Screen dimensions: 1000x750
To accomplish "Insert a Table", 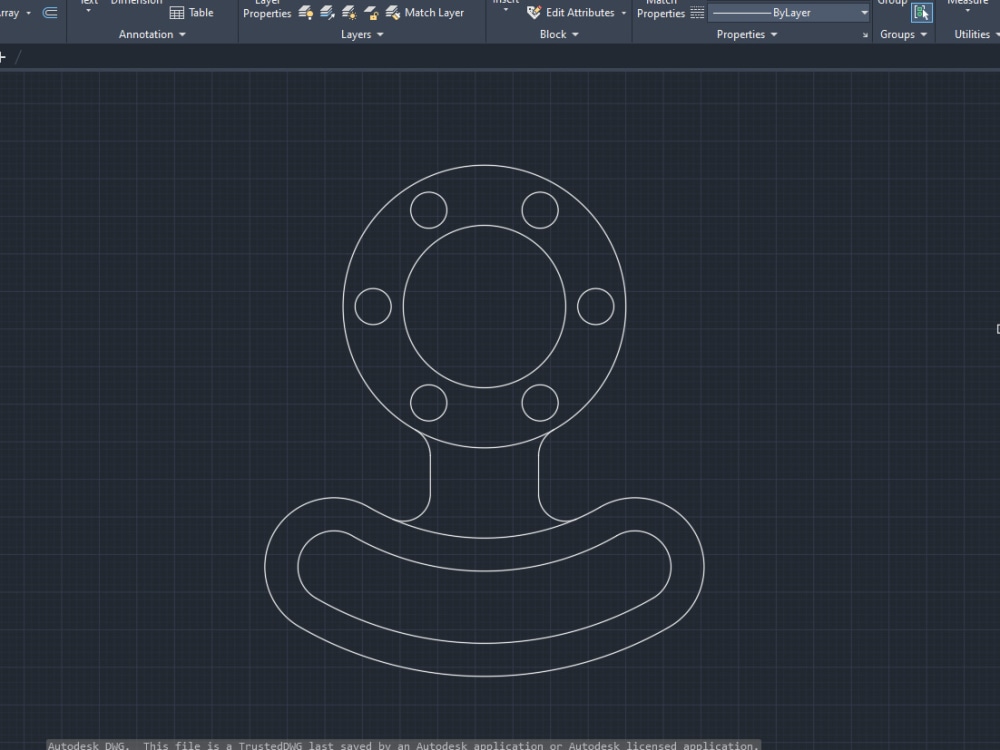I will click(192, 12).
